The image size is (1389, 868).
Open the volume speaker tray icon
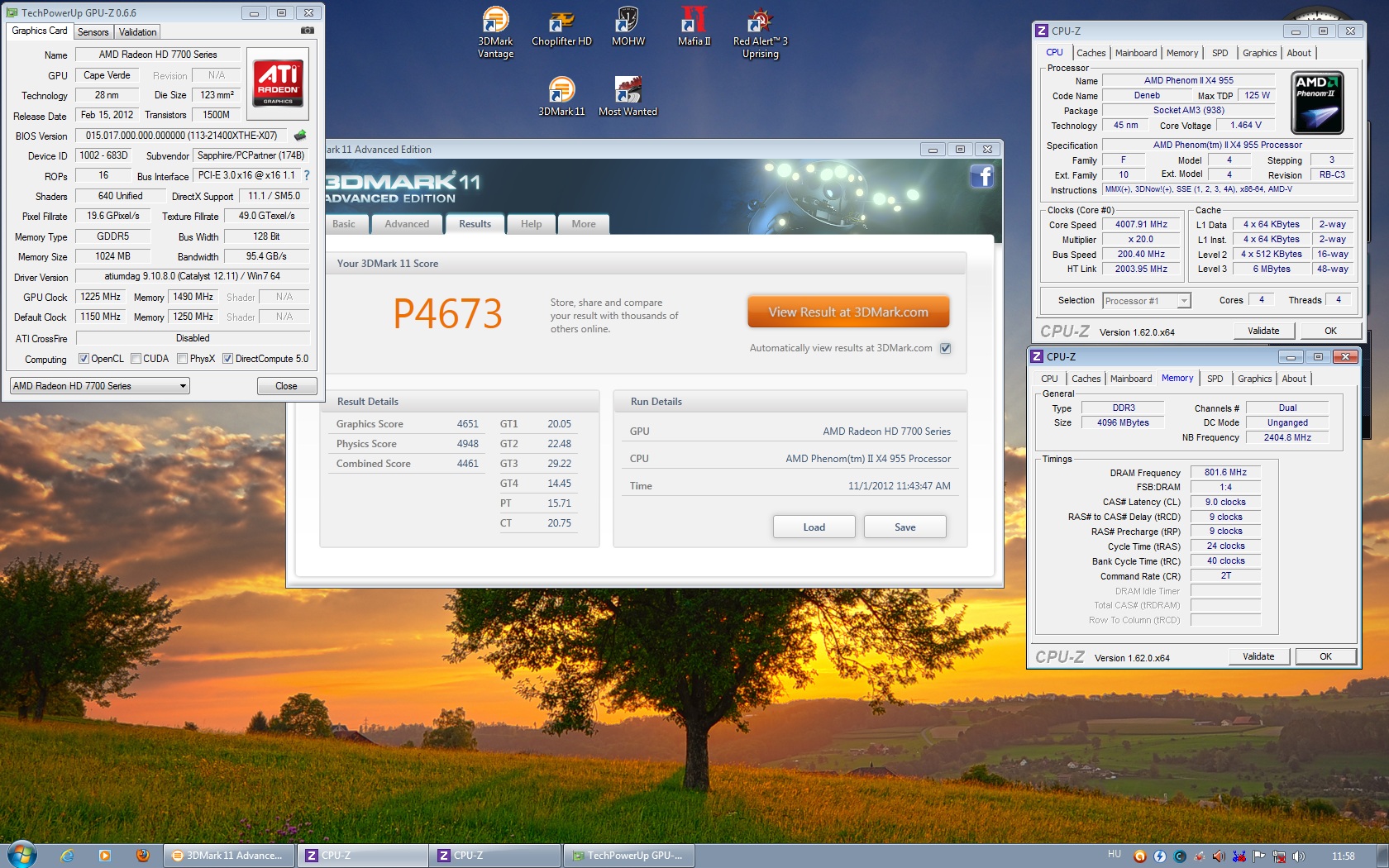(1298, 856)
